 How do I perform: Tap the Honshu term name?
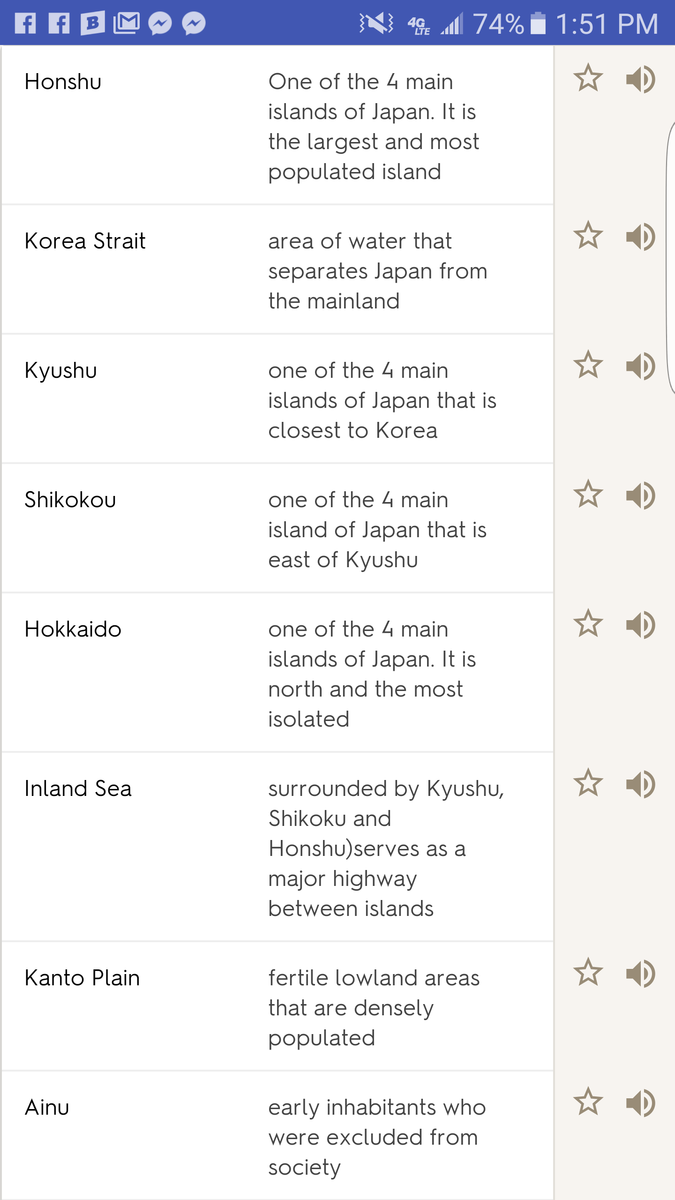63,82
